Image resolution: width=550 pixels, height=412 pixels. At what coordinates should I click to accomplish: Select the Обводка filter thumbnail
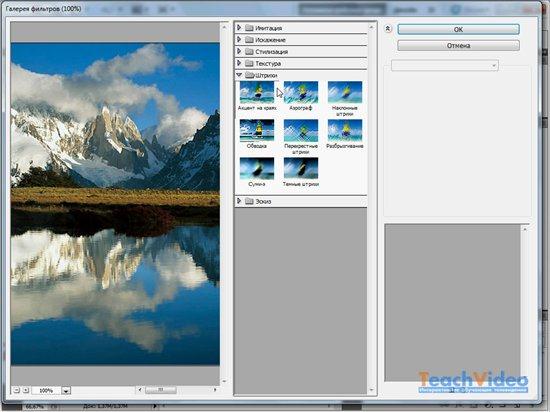(x=257, y=130)
